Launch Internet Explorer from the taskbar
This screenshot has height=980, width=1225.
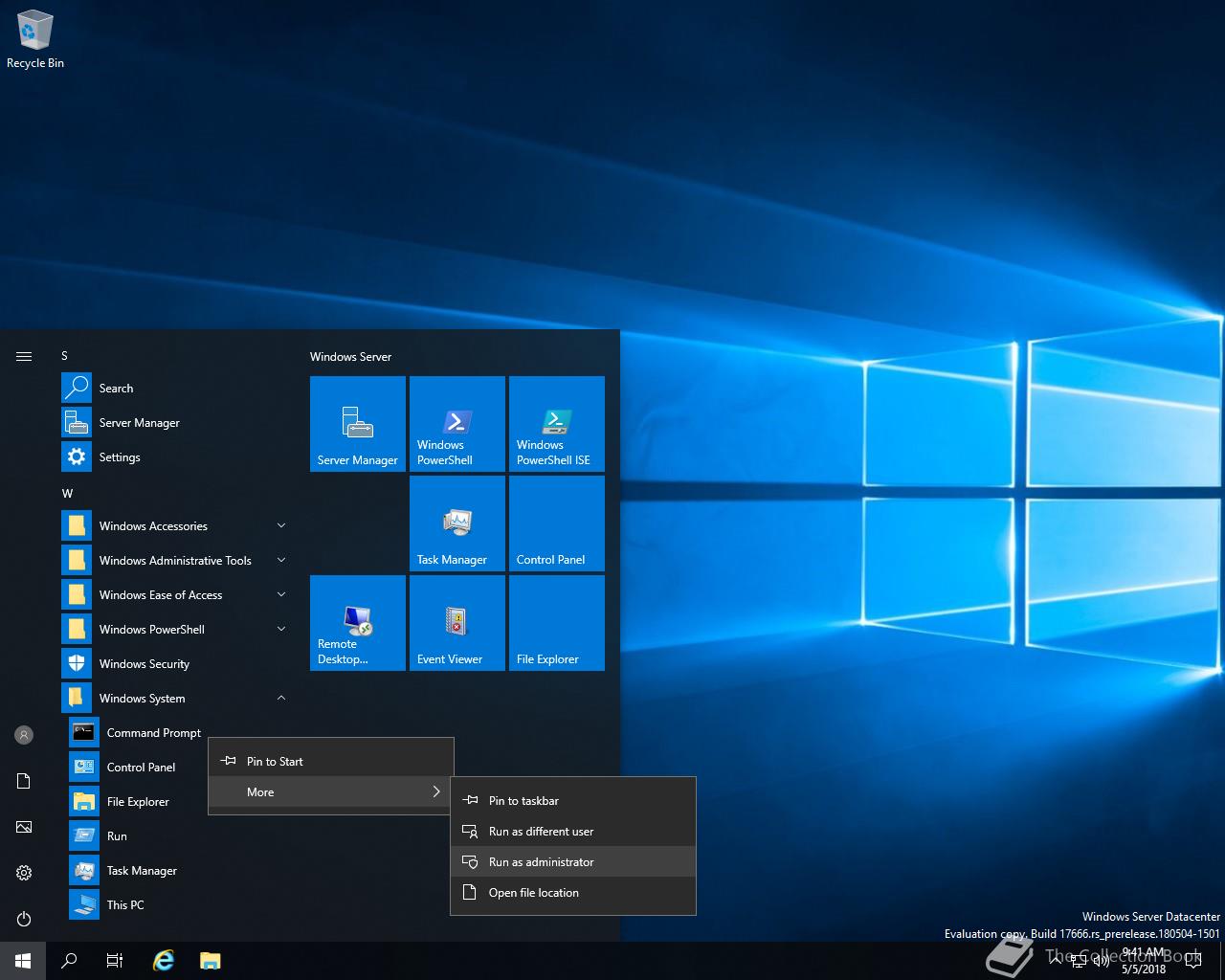click(164, 961)
